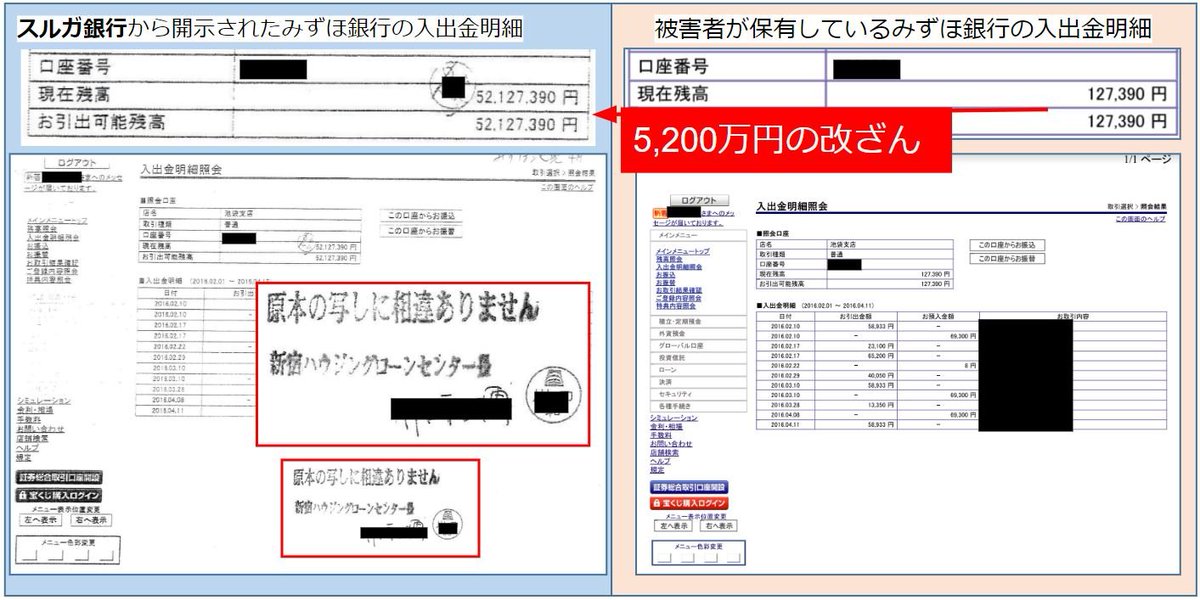Open 特典内容照会 in right window sidebar
Viewport: 1200px width, 600px height.
676,305
